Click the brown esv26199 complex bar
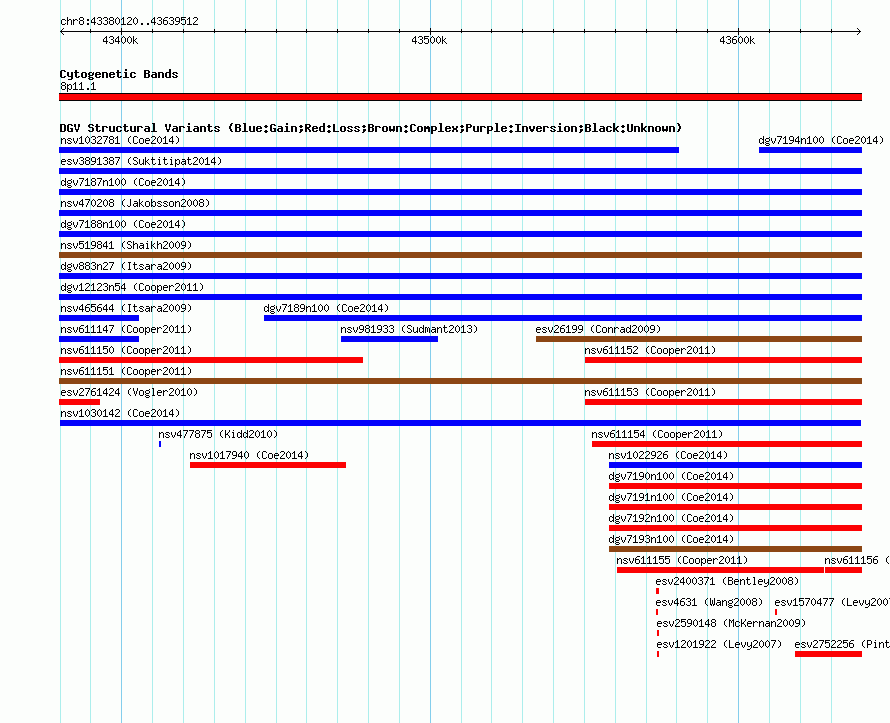The height and width of the screenshot is (723, 890). (699, 339)
